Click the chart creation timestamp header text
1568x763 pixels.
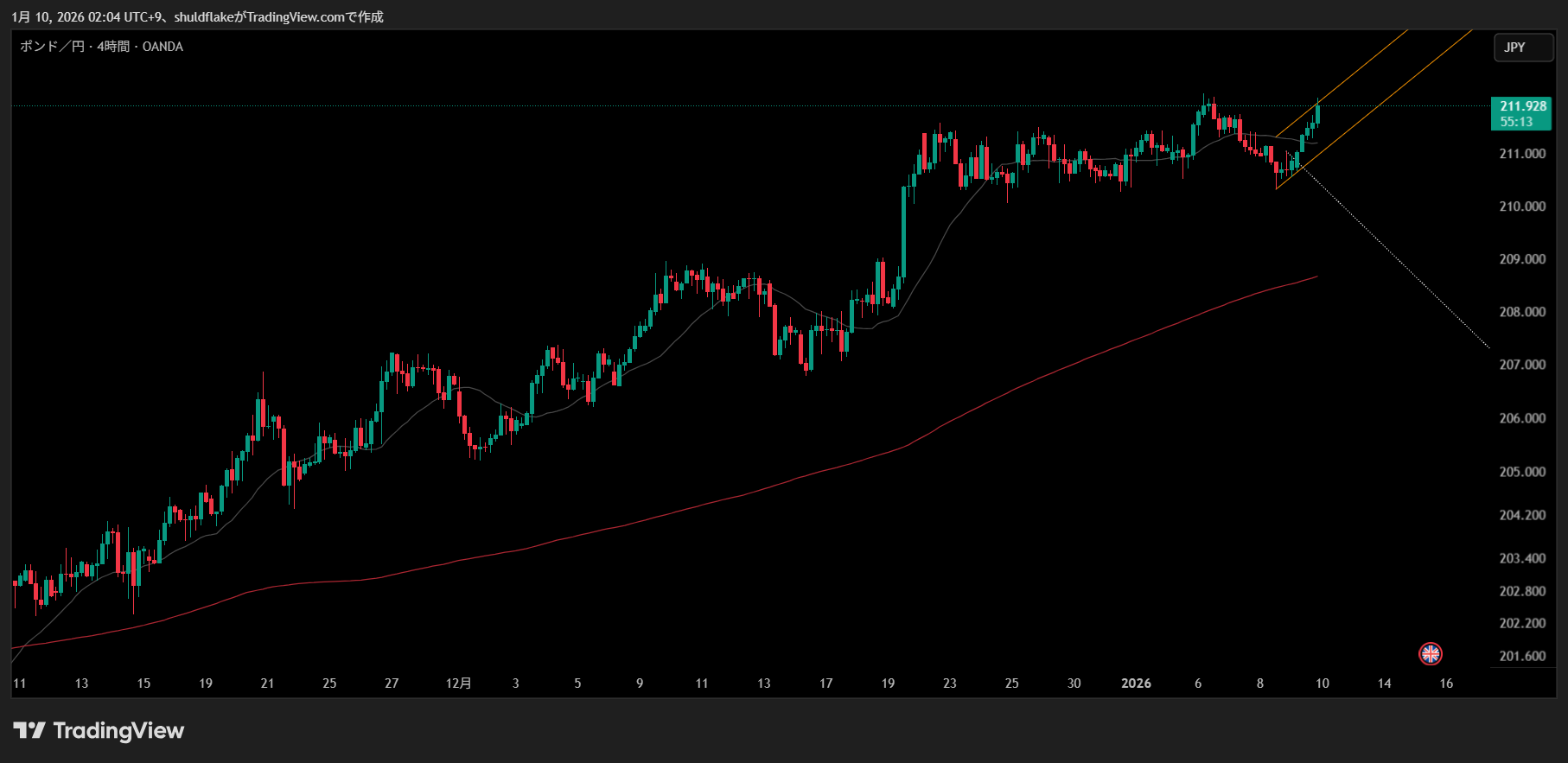click(x=197, y=17)
